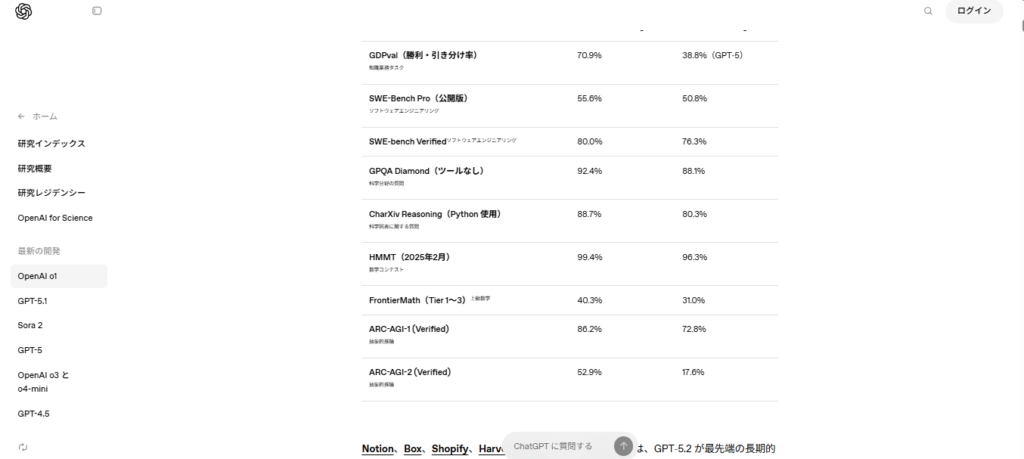Open OpenAI o3 と o4-mini entry
The width and height of the screenshot is (1024, 459).
click(x=43, y=381)
